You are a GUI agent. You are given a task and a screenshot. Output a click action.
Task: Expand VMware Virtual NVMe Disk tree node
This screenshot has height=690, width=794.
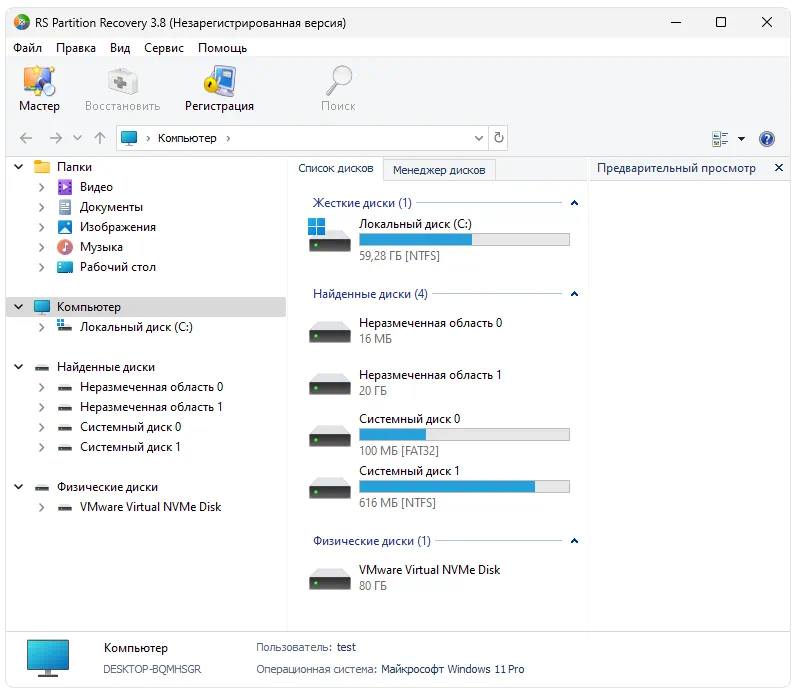tap(41, 507)
